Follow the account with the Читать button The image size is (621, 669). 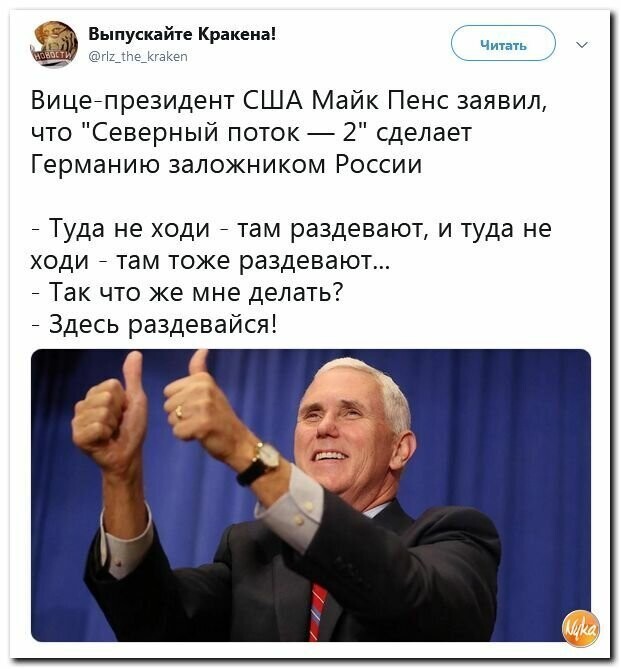coord(503,44)
